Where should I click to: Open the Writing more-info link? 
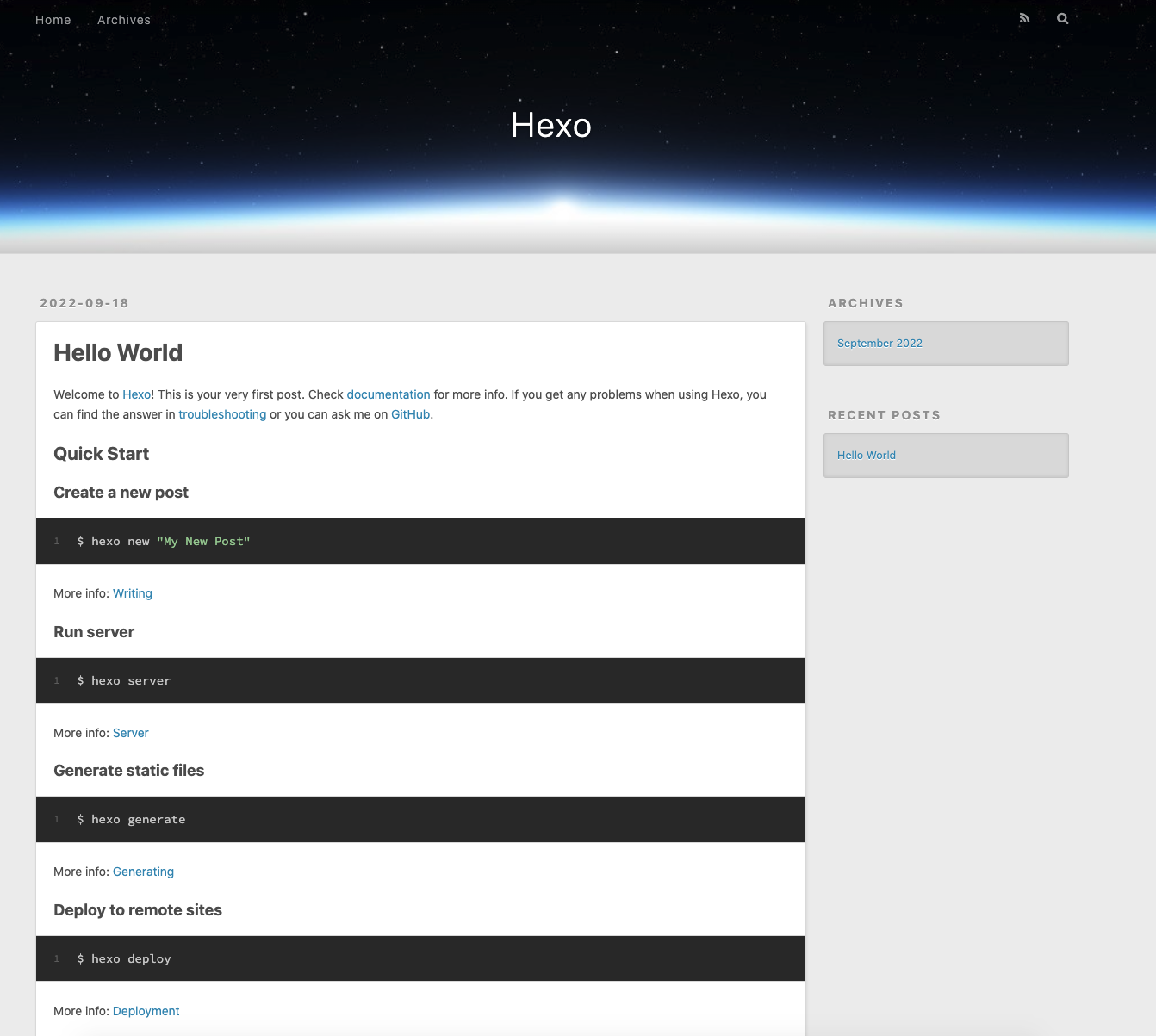(x=133, y=593)
